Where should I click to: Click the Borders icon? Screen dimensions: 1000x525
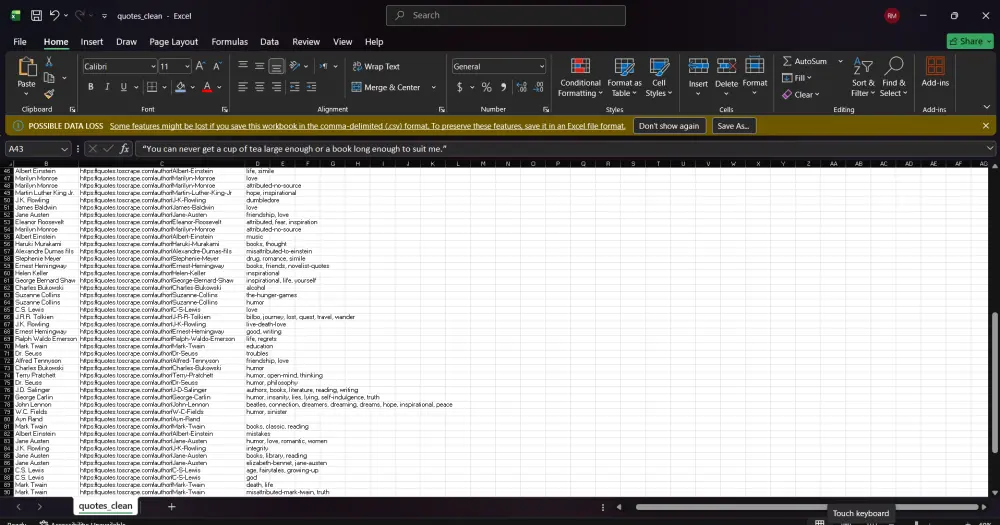click(152, 87)
